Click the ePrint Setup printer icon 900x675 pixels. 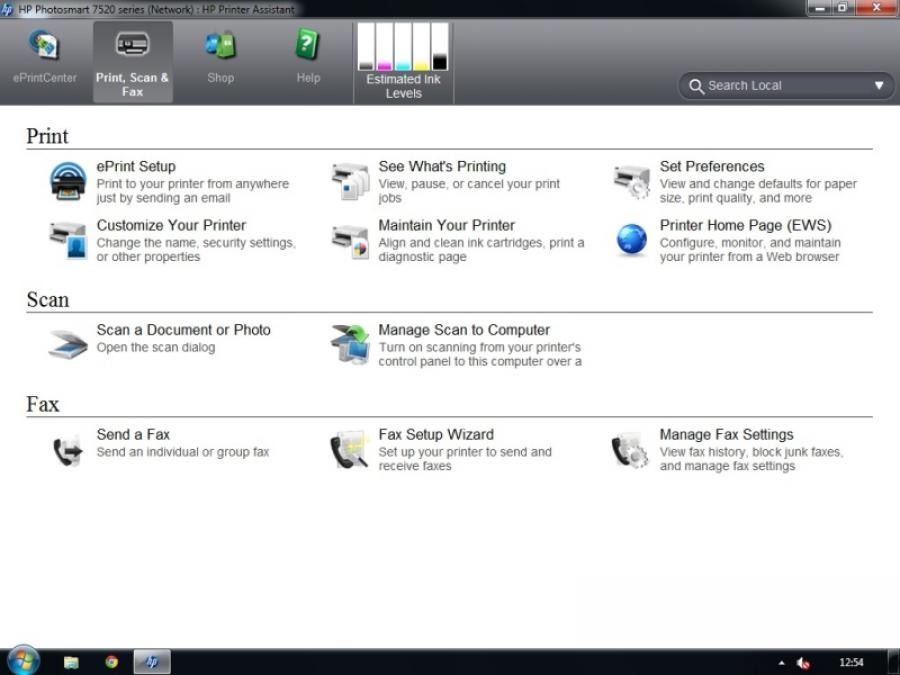(68, 182)
